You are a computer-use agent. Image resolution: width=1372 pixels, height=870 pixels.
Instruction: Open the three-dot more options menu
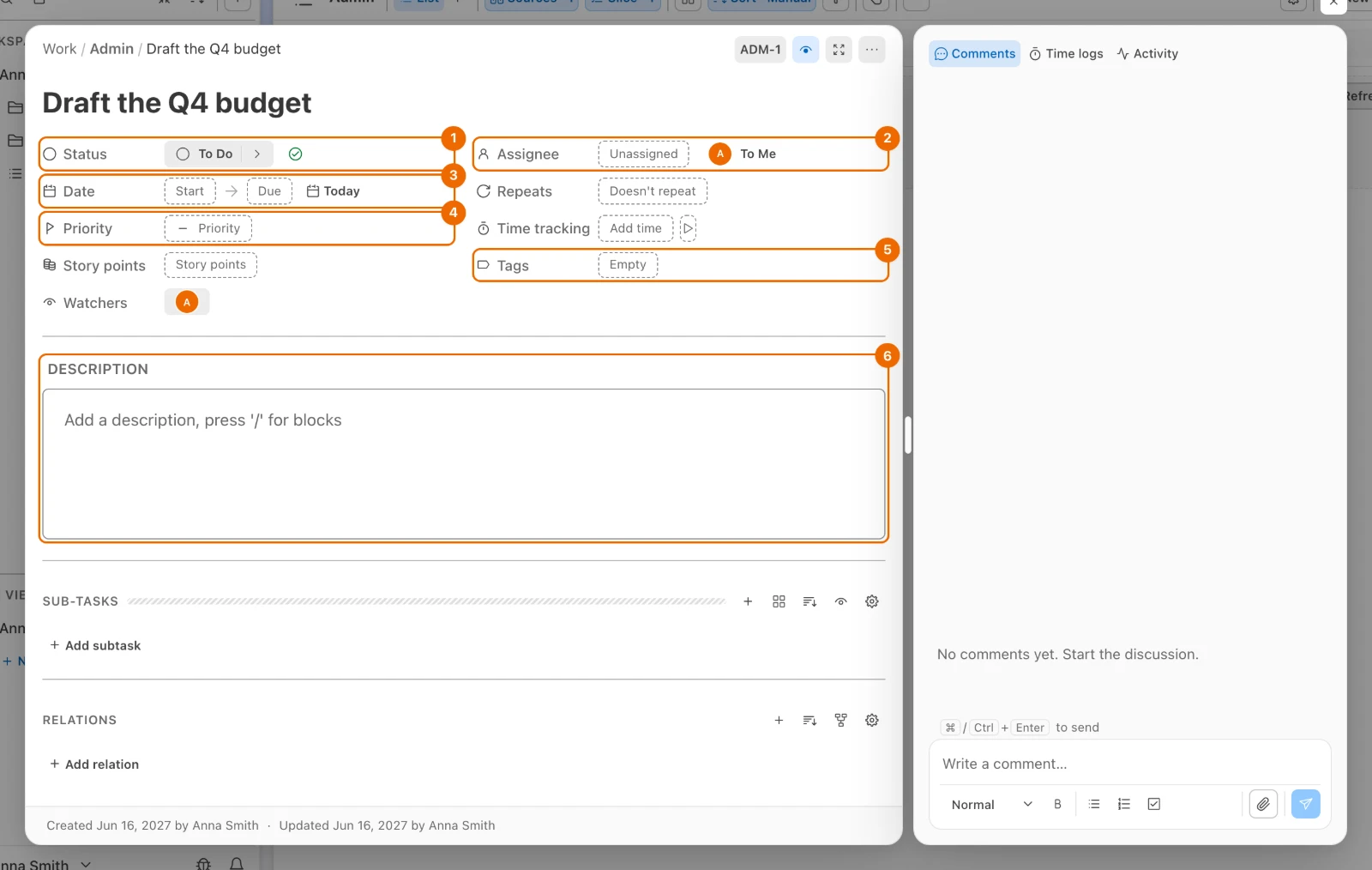872,50
